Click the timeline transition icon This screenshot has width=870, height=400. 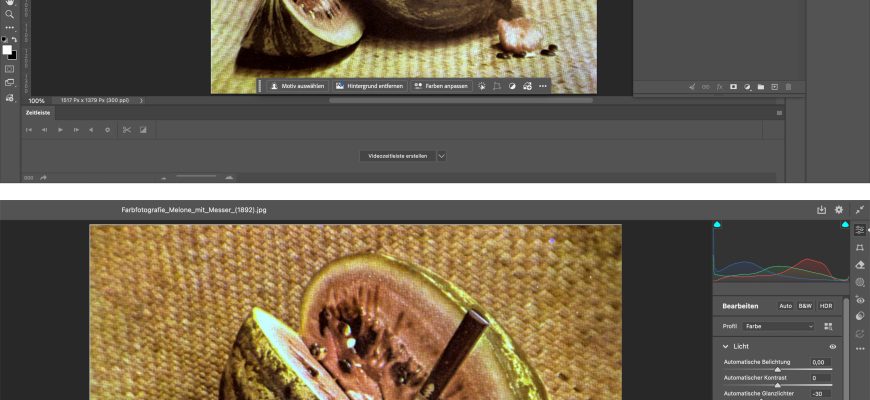click(143, 130)
